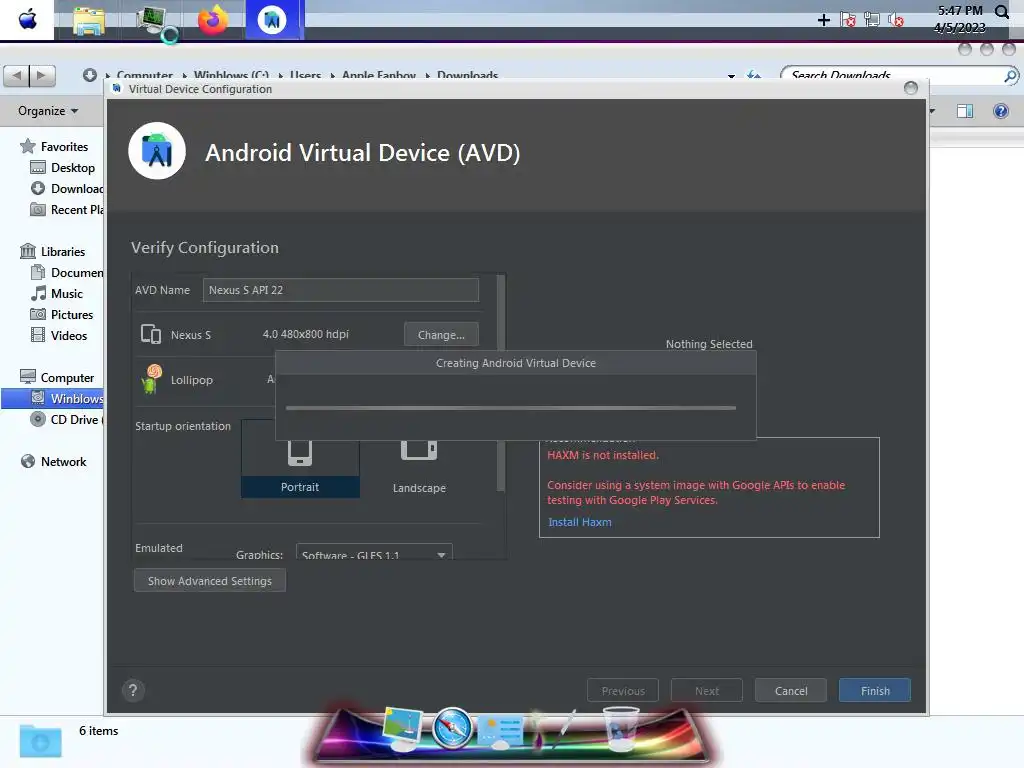Select the Android Studio taskbar icon

pos(272,20)
